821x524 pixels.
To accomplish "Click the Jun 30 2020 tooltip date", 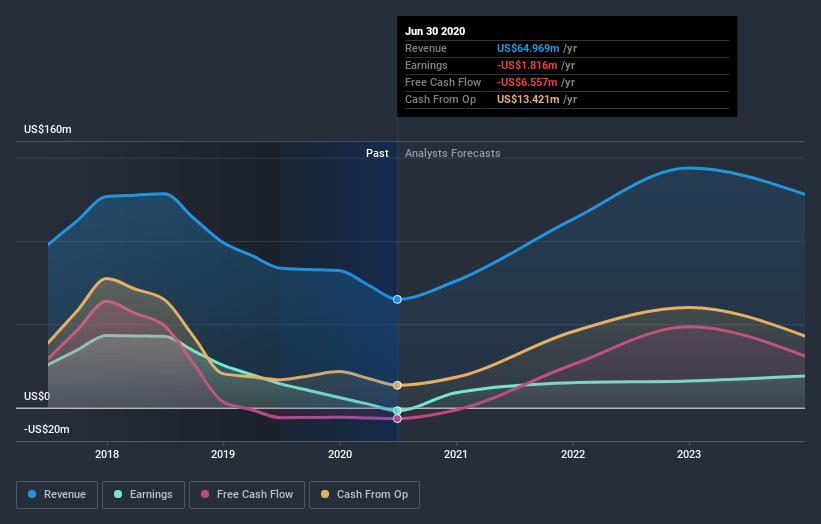I will 435,31.
